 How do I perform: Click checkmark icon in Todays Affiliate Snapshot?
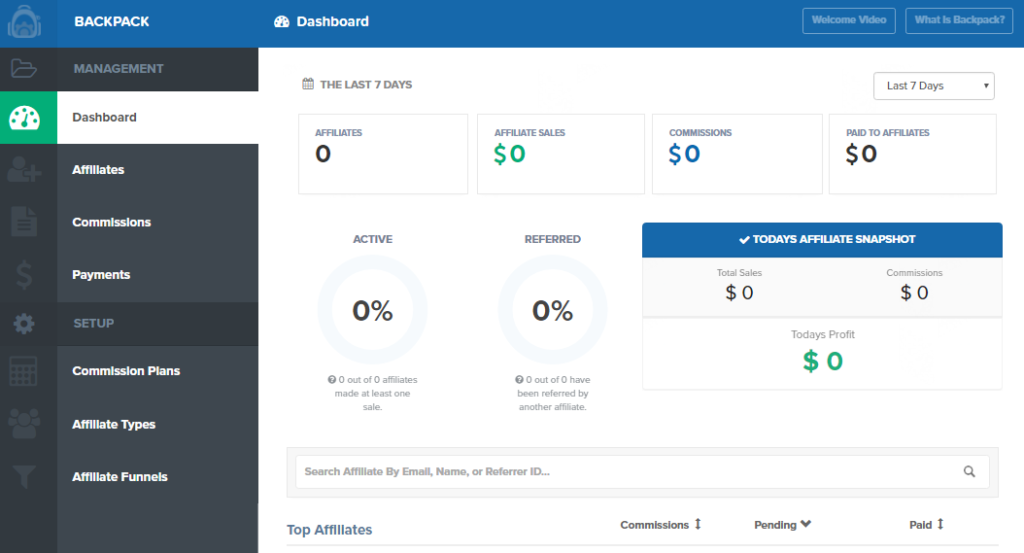[x=744, y=240]
